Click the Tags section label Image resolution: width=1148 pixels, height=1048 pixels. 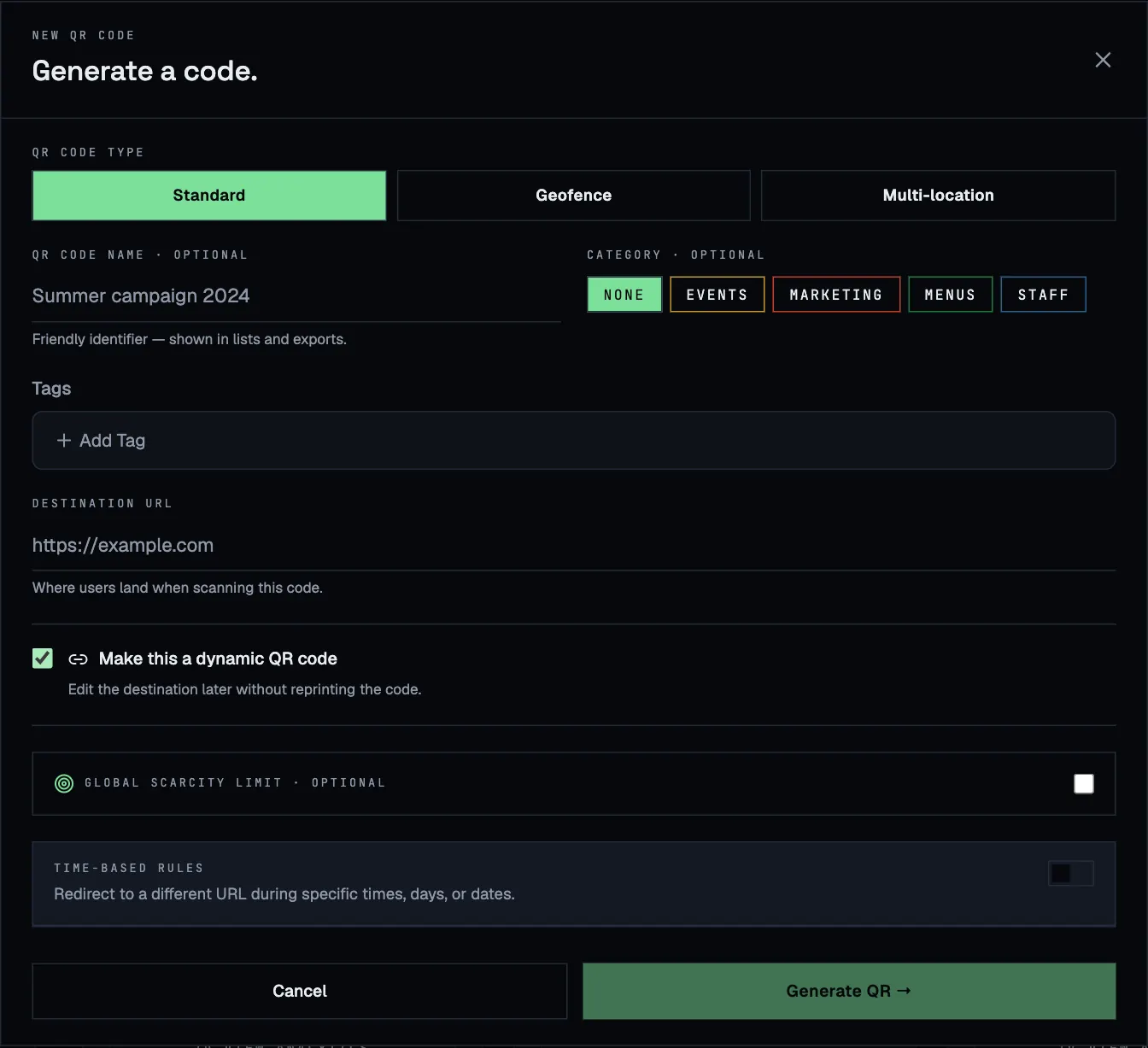click(x=52, y=389)
